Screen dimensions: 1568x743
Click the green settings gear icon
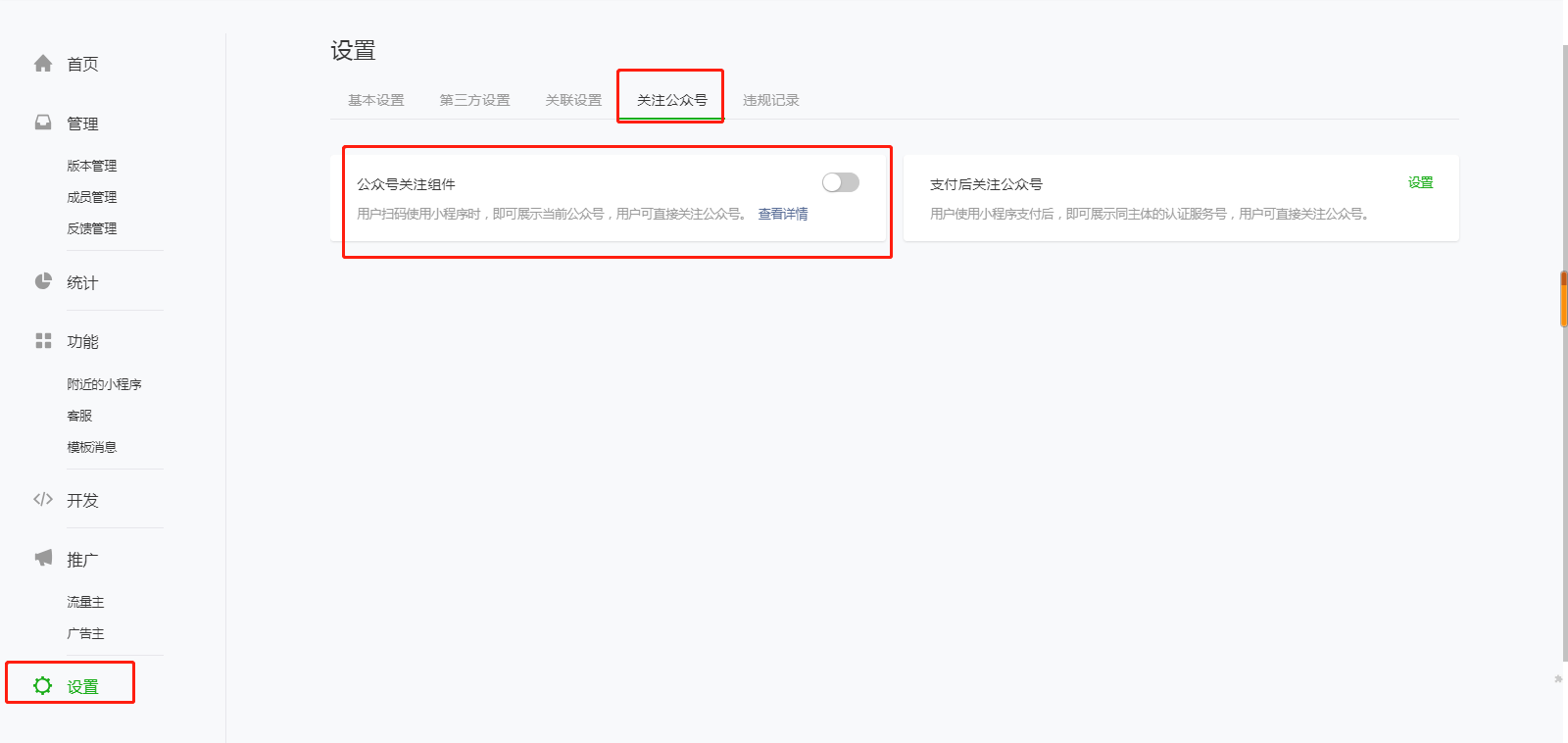43,685
